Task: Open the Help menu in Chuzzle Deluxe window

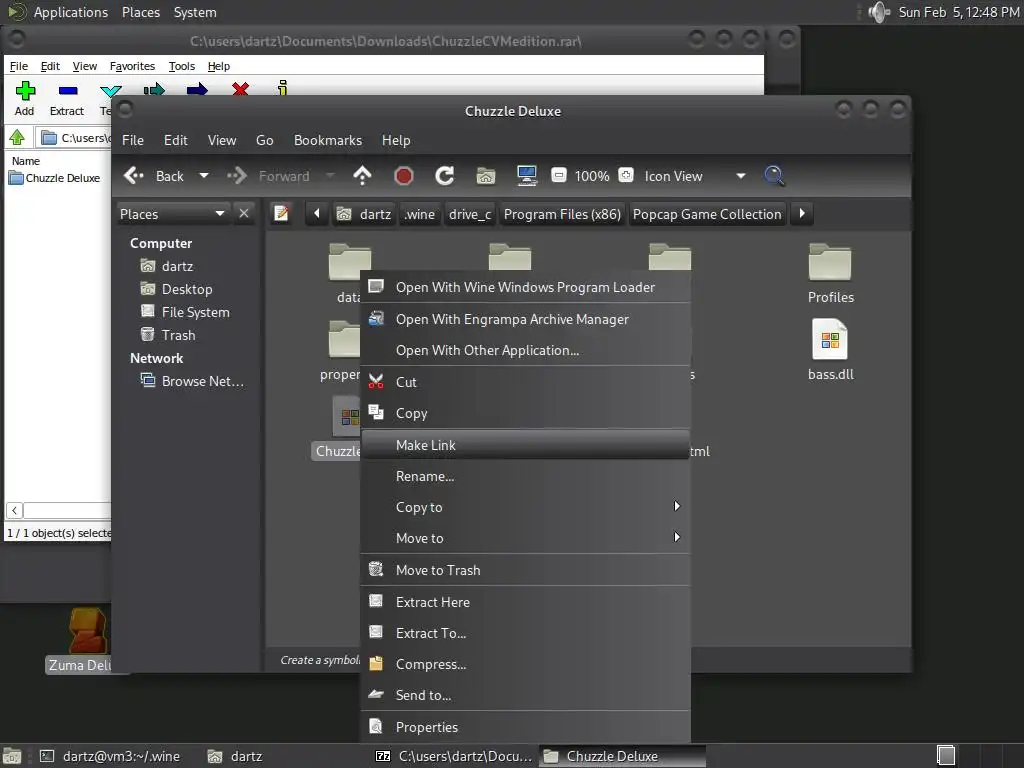Action: (x=396, y=140)
